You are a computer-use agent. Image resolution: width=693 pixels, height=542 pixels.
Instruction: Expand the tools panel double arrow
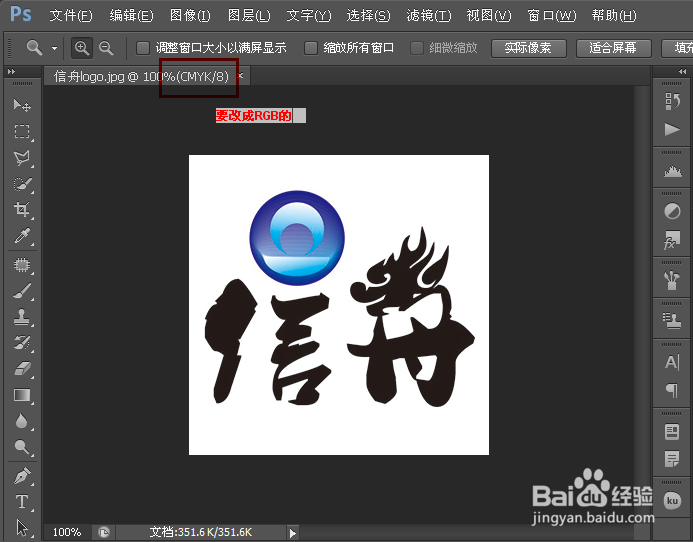11,71
